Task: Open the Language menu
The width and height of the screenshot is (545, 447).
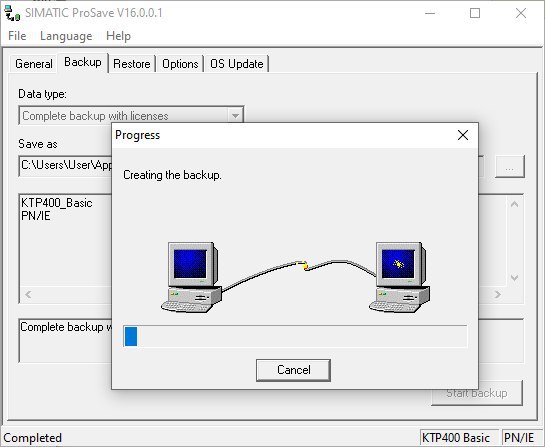Action: [66, 36]
